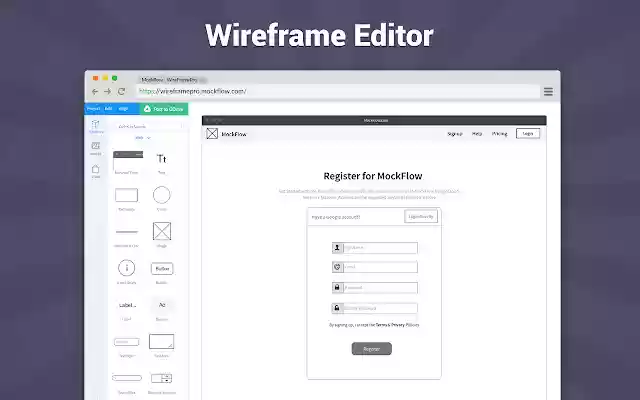Click the browser back arrow
The image size is (640, 400).
95,91
